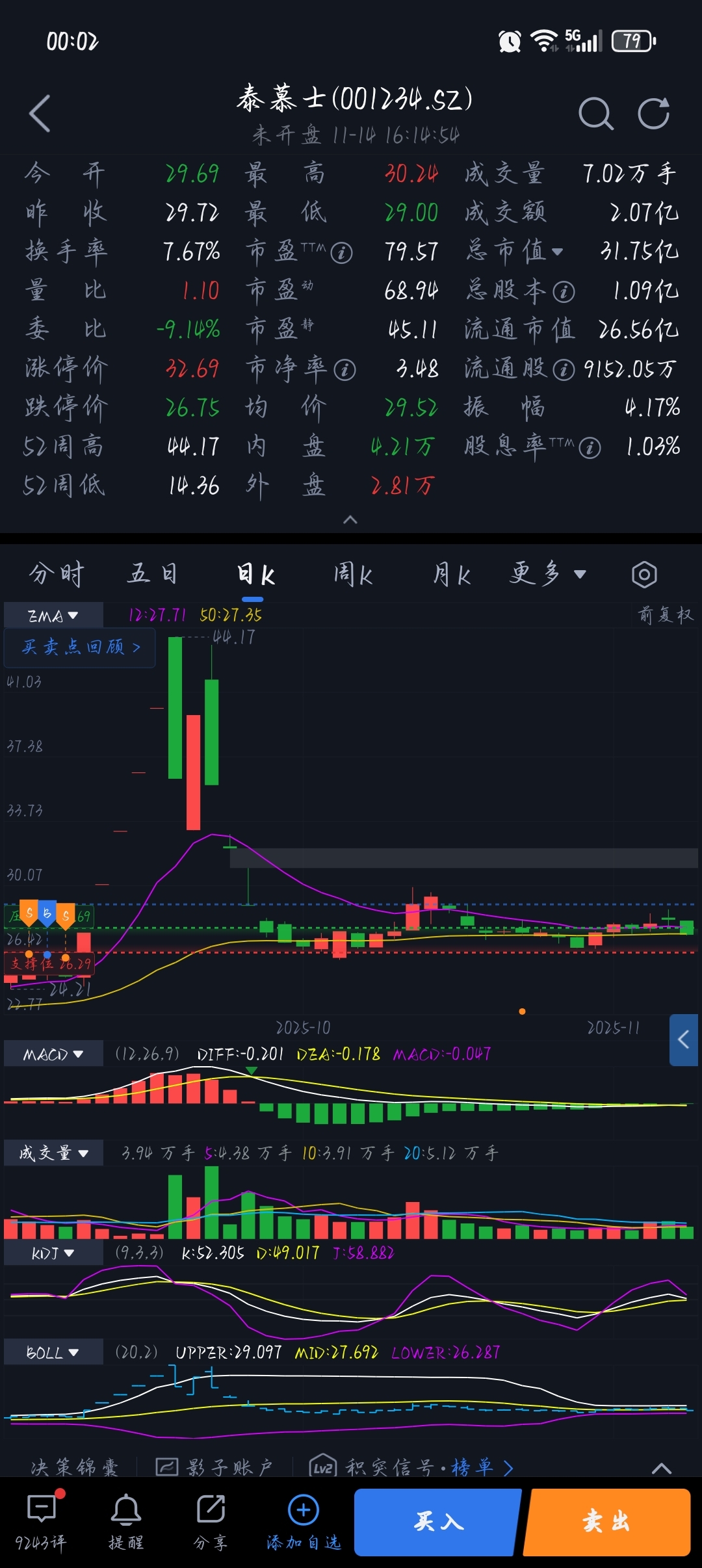Tap the first orange S signal marker

click(x=29, y=913)
